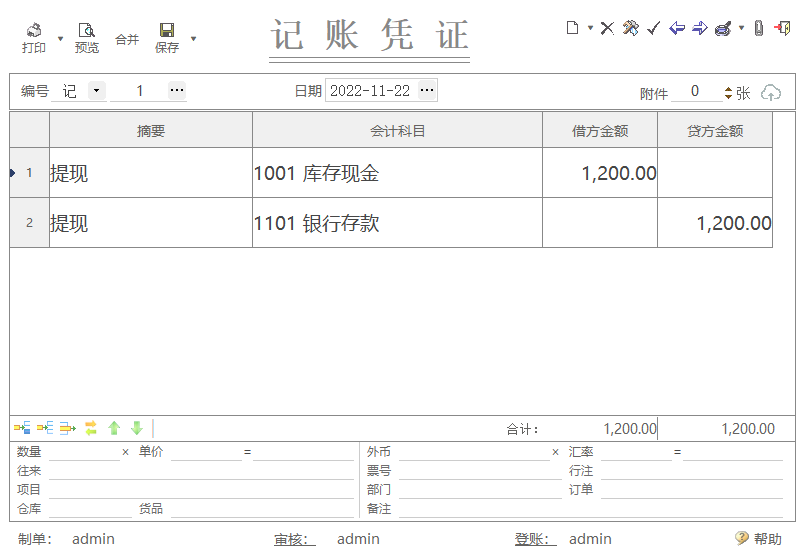
Task: Expand the 打印 print dropdown arrow
Action: (60, 39)
